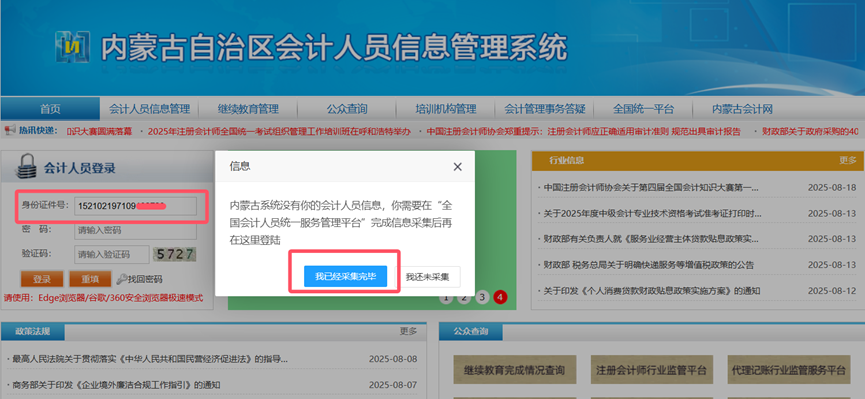Click 更多 in the 政策法规 panel
This screenshot has width=865, height=399.
click(408, 331)
